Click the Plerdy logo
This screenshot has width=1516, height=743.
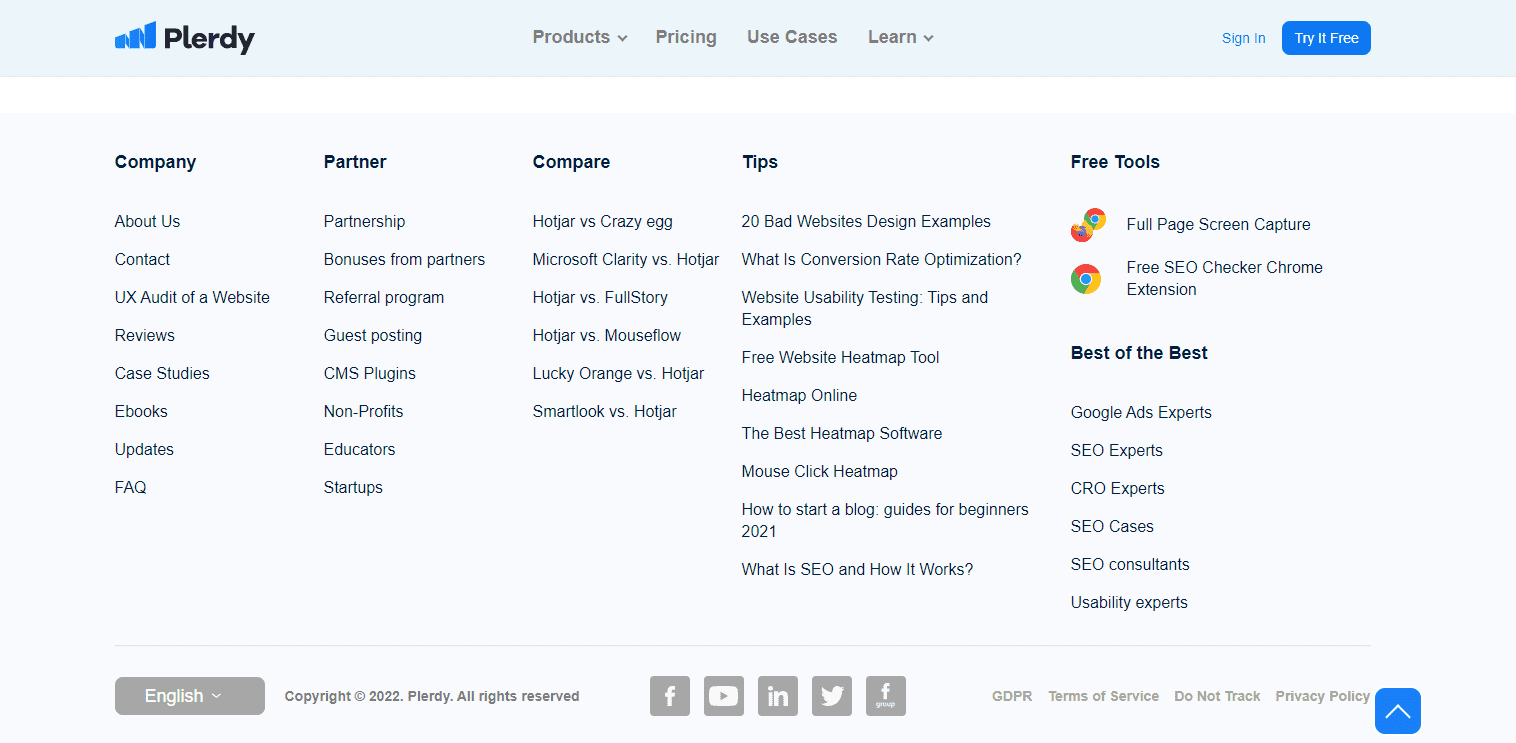[x=185, y=38]
